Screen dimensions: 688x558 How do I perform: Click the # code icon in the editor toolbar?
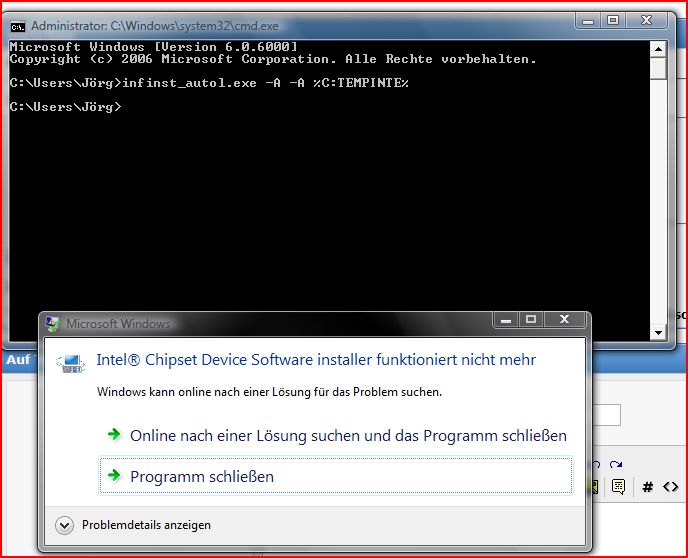pos(647,486)
